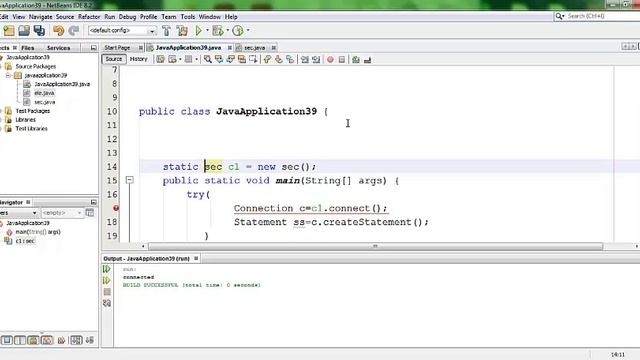
Task: Select the Source view button
Action: point(113,59)
